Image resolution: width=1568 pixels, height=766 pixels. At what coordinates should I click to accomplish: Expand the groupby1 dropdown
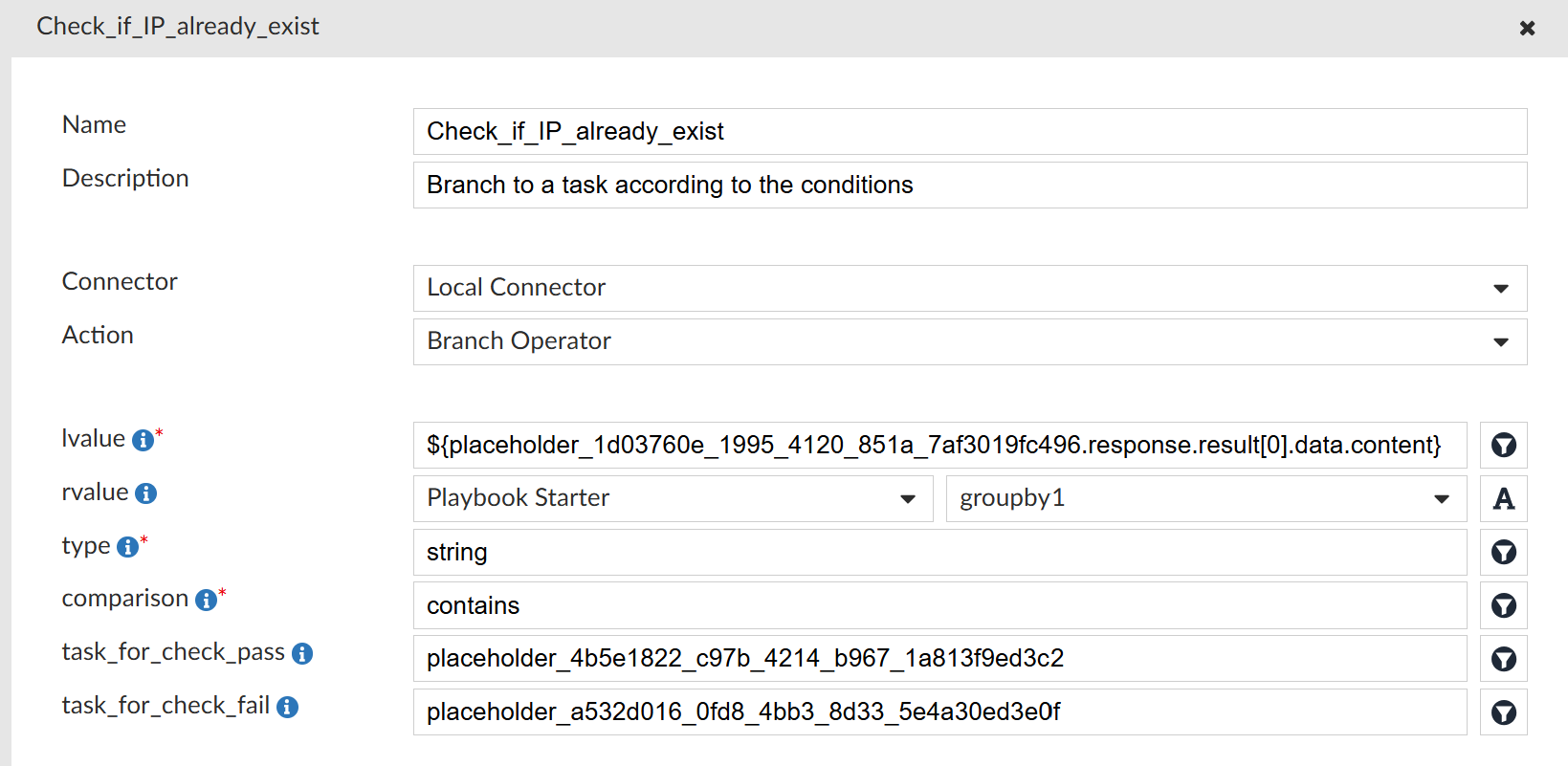[x=1206, y=499]
